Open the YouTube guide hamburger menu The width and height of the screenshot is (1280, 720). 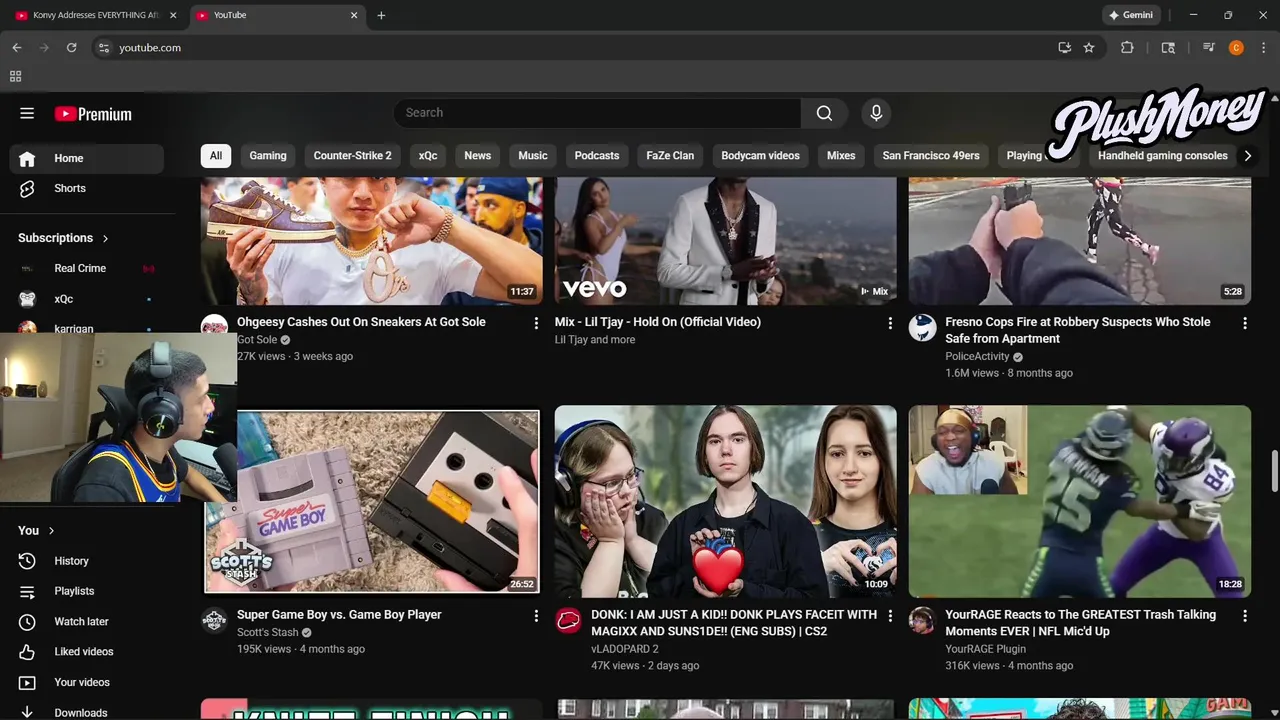(x=27, y=114)
